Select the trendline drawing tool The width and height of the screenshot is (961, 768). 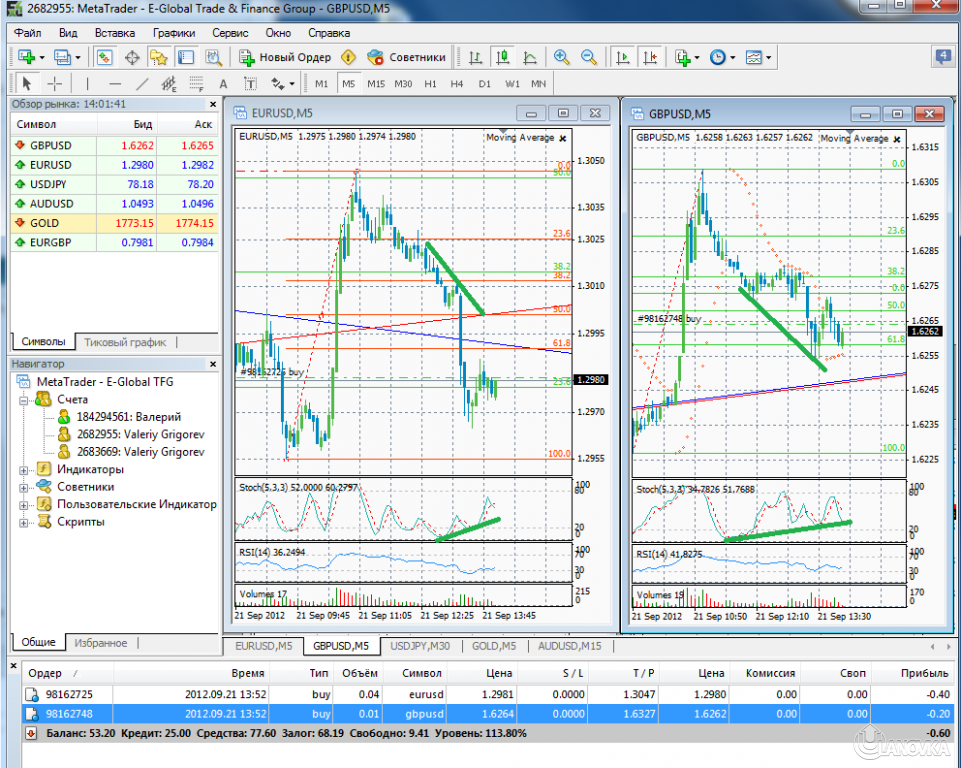(x=140, y=84)
